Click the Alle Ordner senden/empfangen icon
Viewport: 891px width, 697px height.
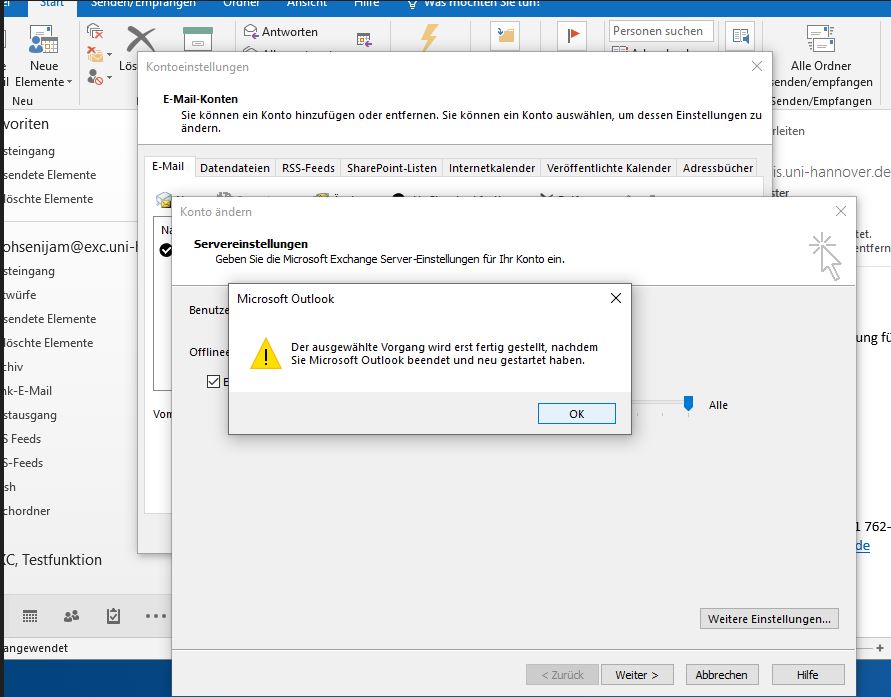[821, 39]
